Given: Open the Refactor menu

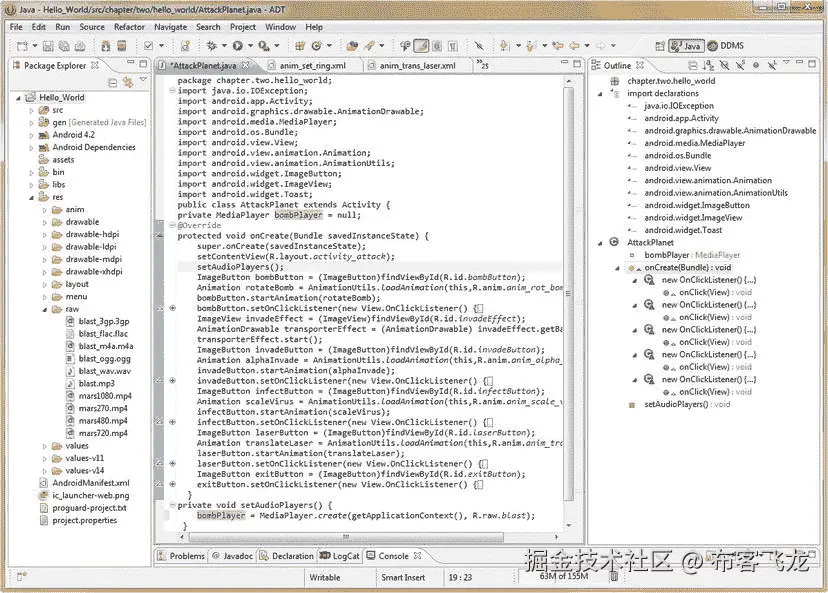Looking at the screenshot, I should tap(129, 27).
